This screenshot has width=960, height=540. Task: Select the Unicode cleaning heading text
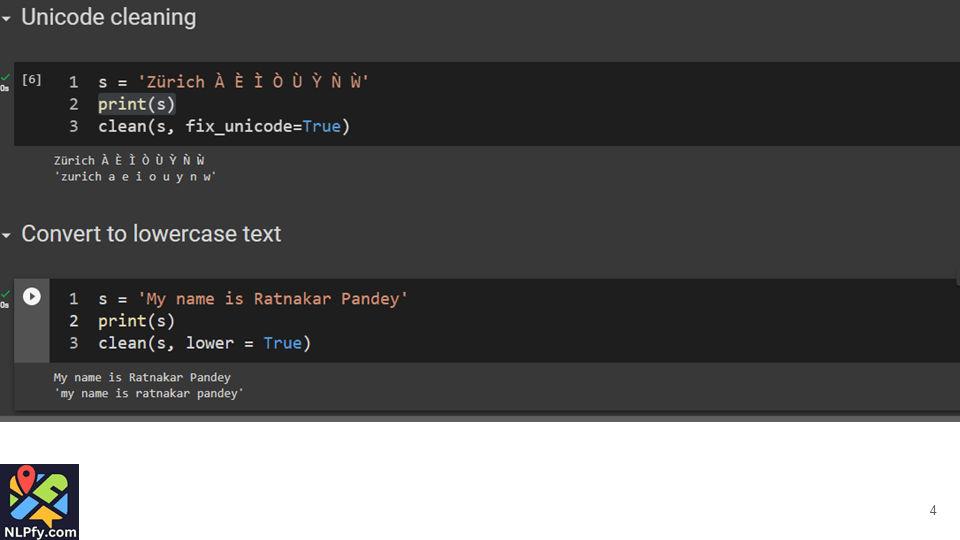[108, 17]
